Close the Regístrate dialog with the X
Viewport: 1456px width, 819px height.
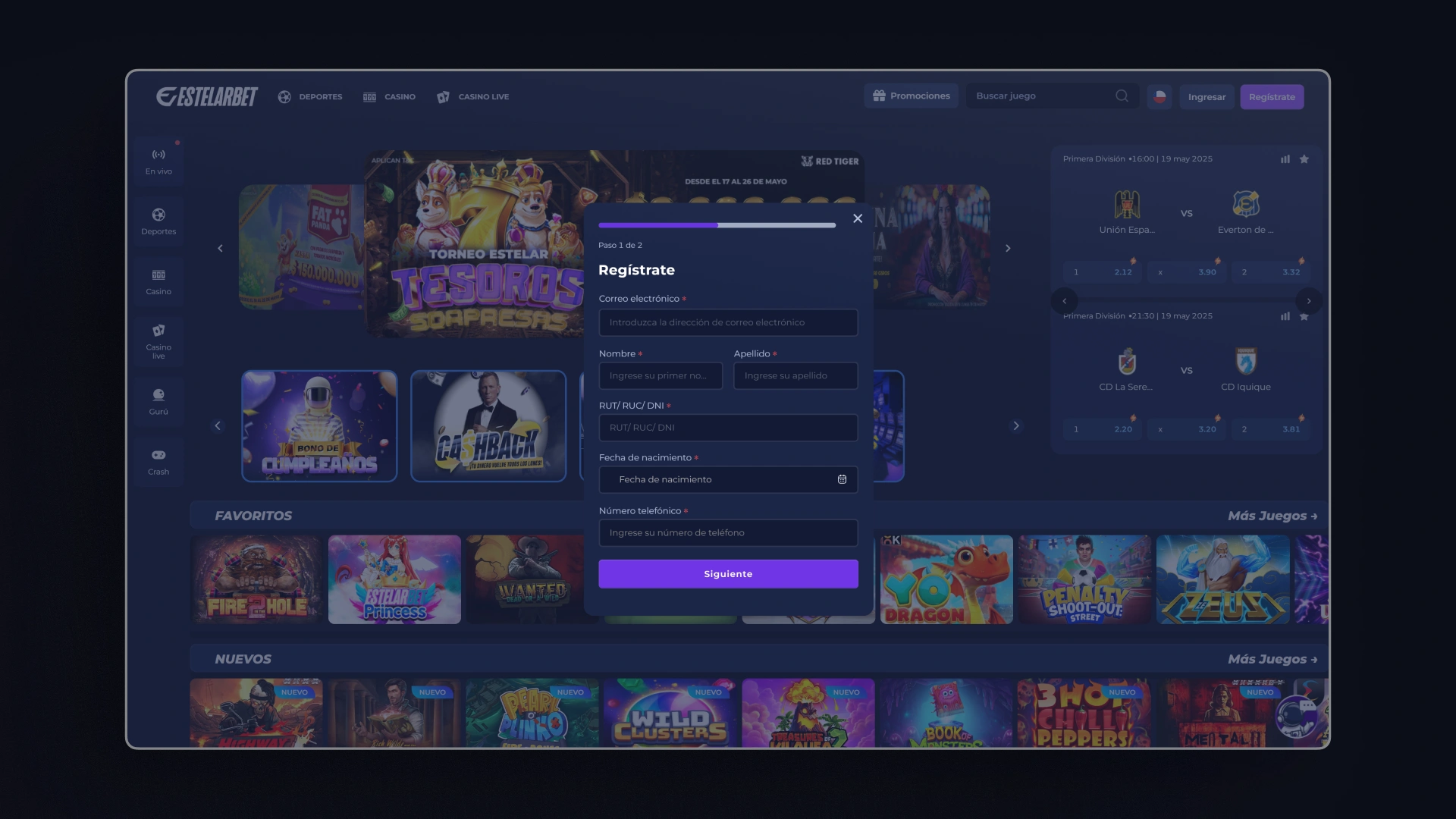(x=858, y=218)
